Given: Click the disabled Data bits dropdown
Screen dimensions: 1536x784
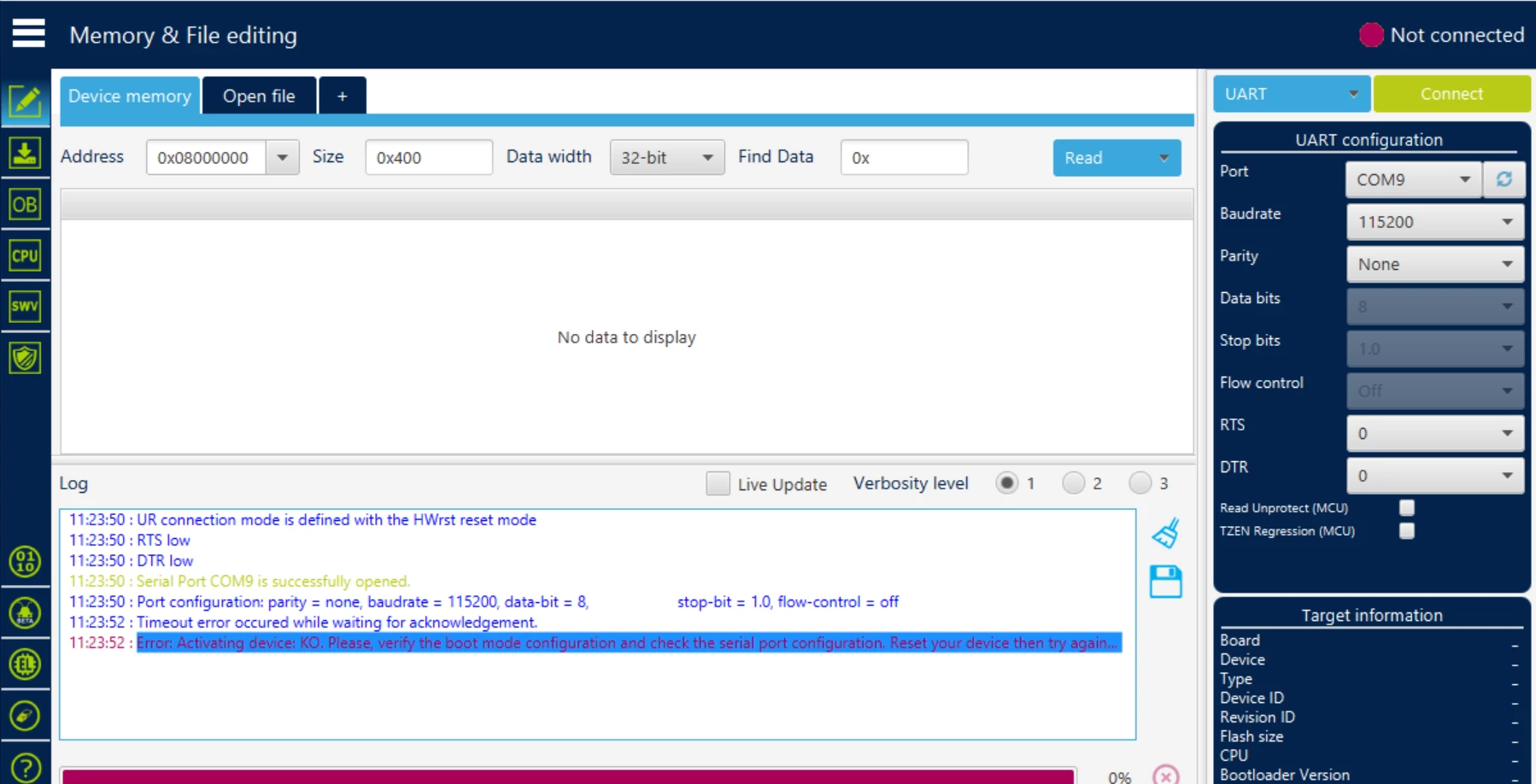Looking at the screenshot, I should (x=1435, y=307).
